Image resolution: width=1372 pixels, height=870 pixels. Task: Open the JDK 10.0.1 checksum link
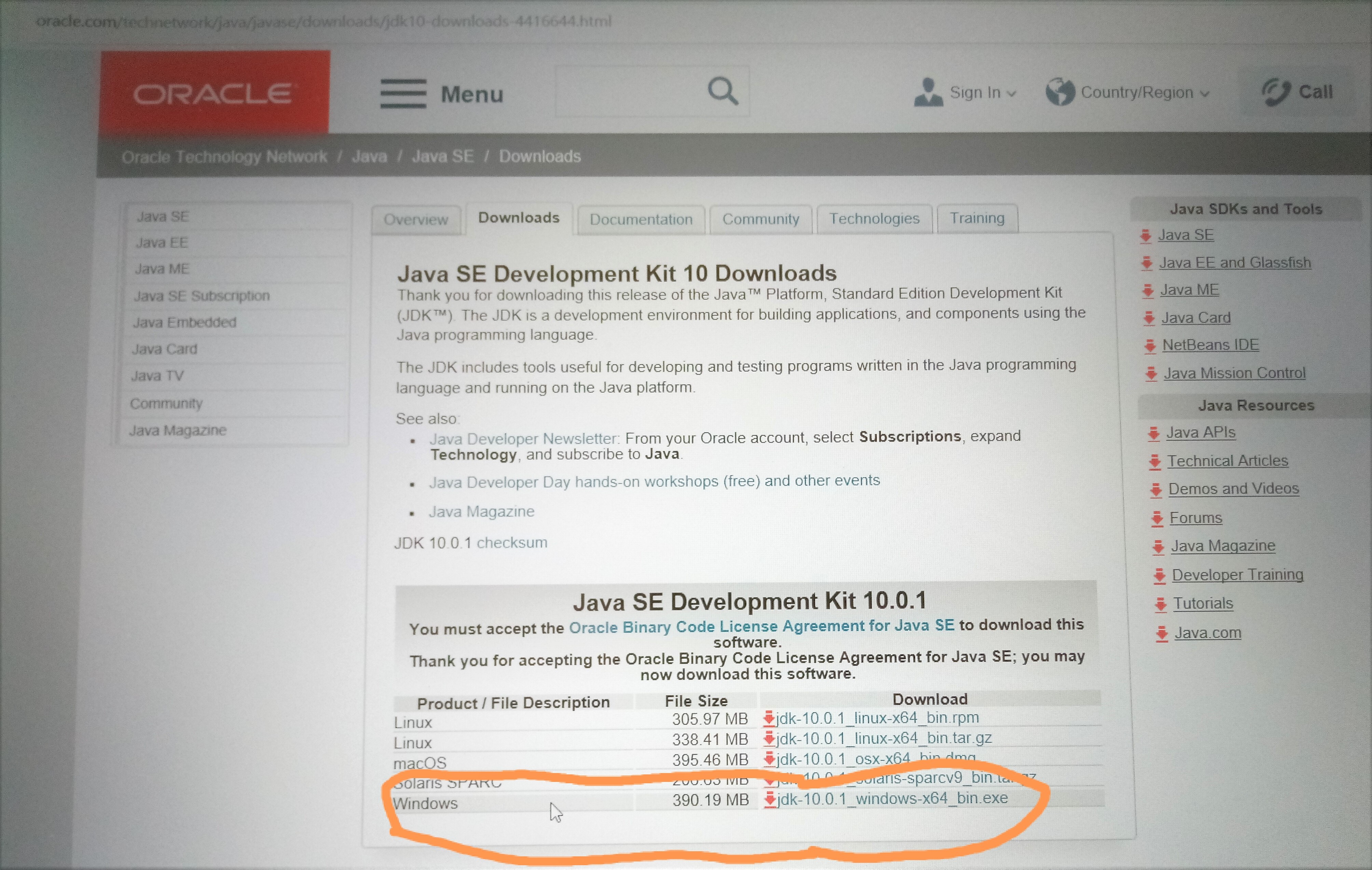point(512,543)
